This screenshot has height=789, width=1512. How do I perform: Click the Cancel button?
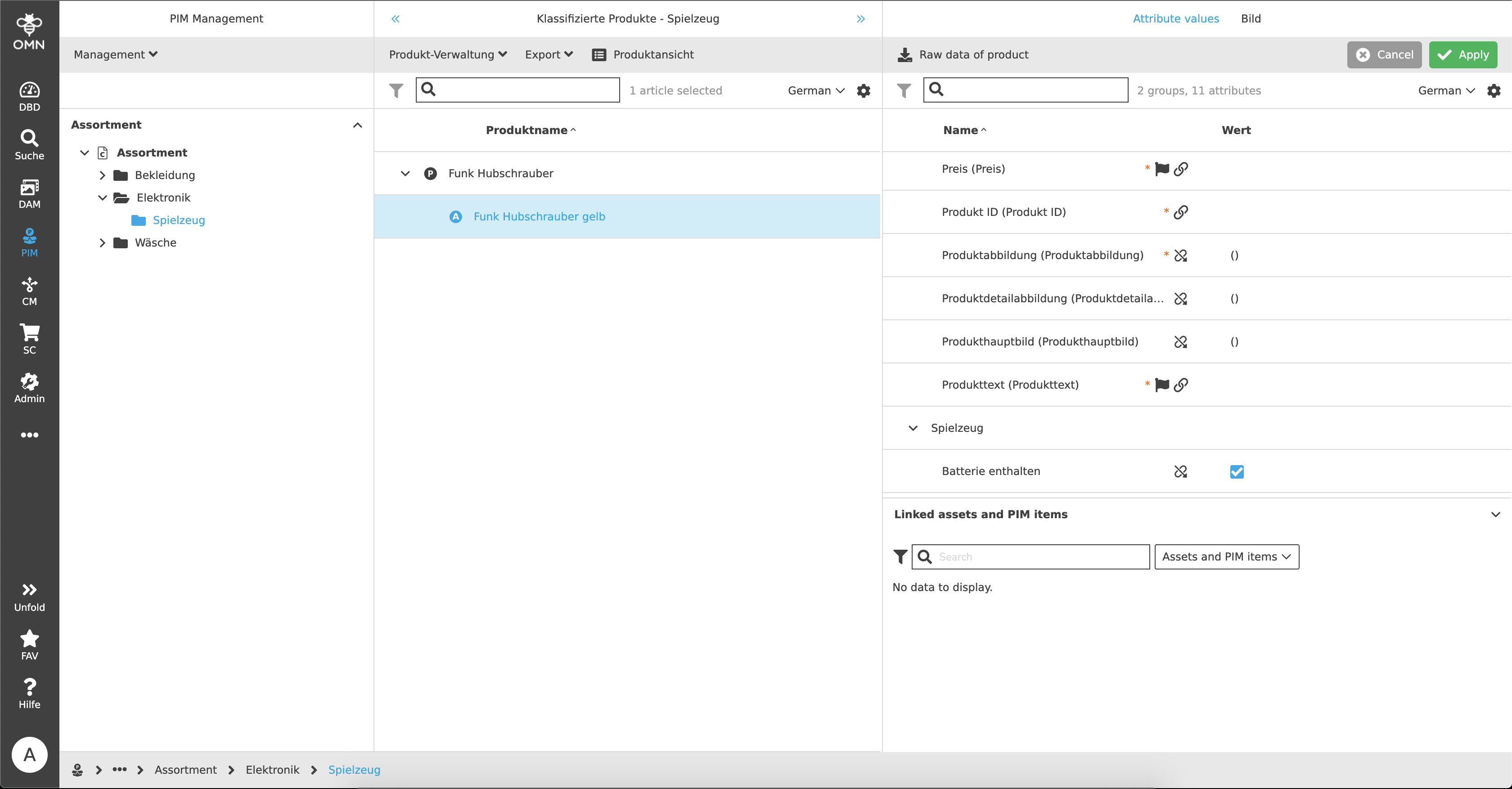point(1383,54)
